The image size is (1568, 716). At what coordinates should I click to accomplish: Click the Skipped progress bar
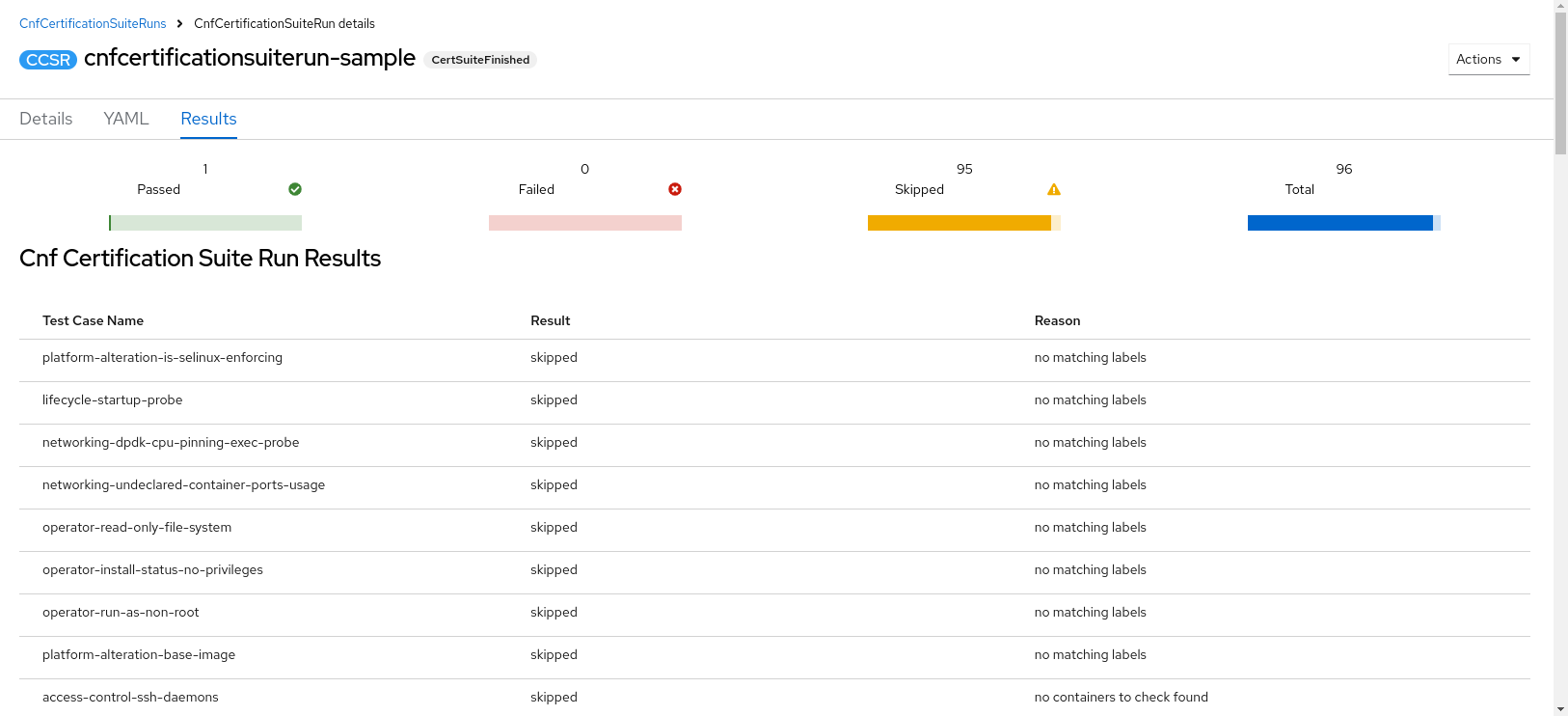click(x=964, y=223)
